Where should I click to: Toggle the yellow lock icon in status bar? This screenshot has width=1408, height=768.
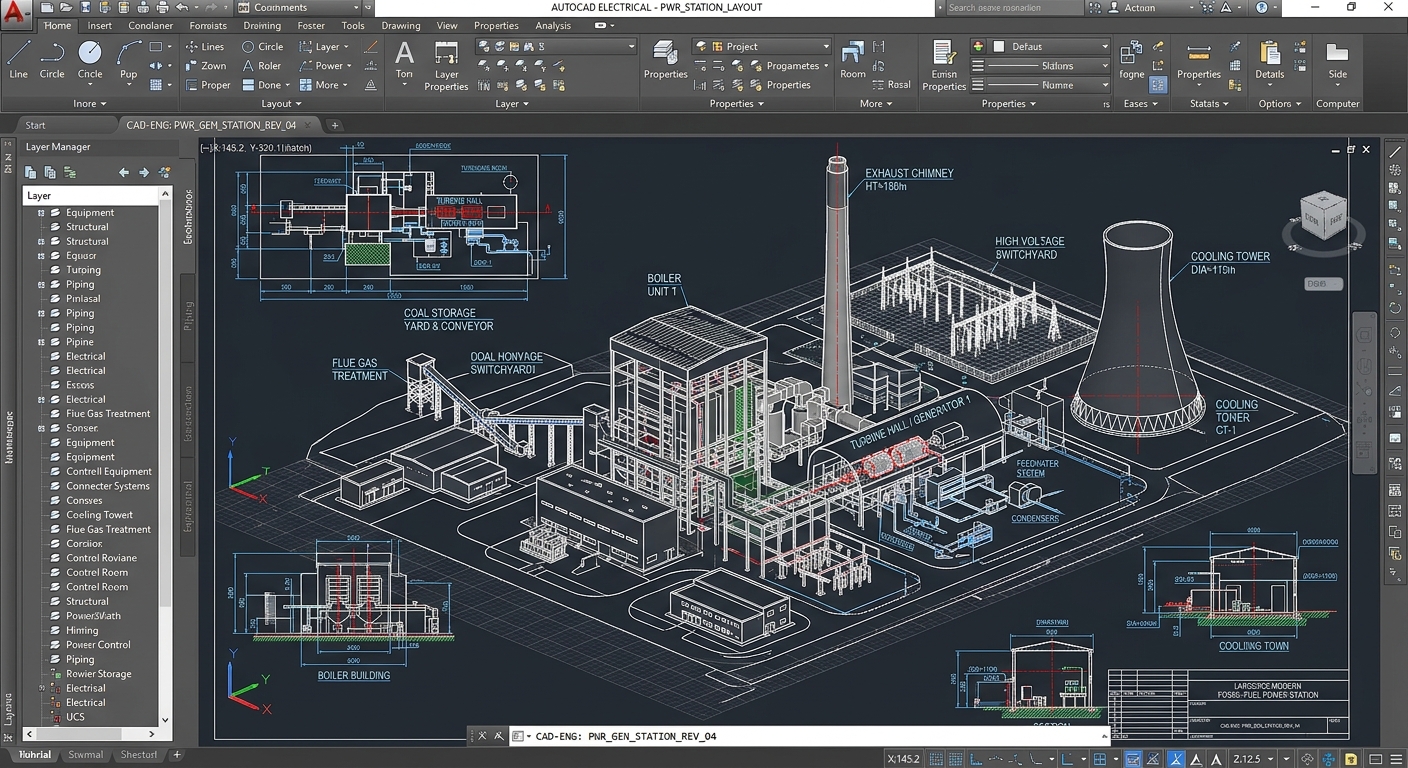1351,759
